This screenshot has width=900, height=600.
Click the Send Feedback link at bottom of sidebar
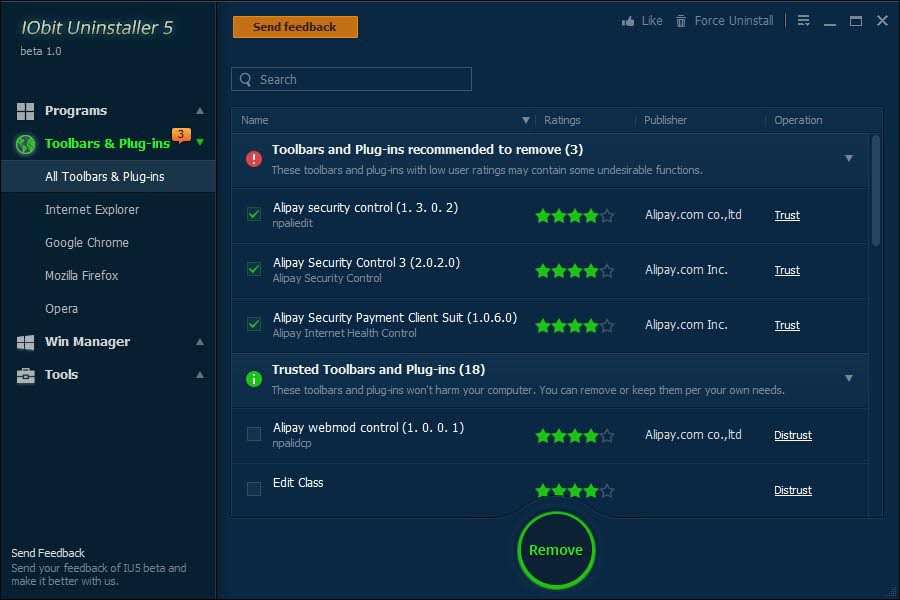pos(48,553)
